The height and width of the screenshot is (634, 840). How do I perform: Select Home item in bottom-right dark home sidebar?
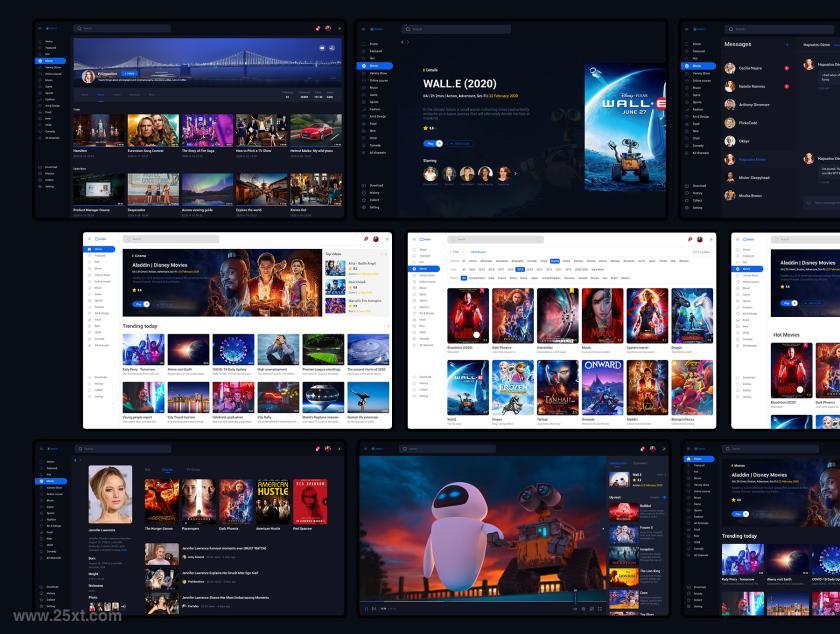click(699, 459)
